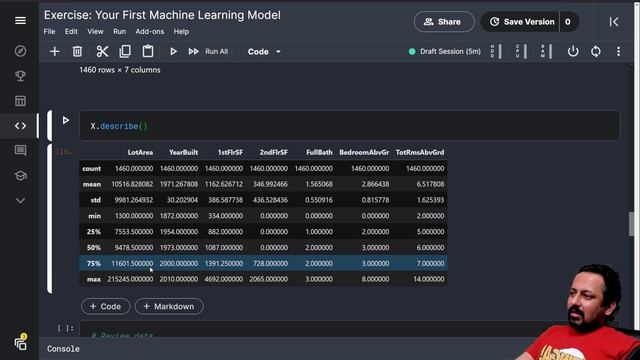Open the active events icon at sidebar bottom
The height and width of the screenshot is (360, 640).
pos(21,342)
